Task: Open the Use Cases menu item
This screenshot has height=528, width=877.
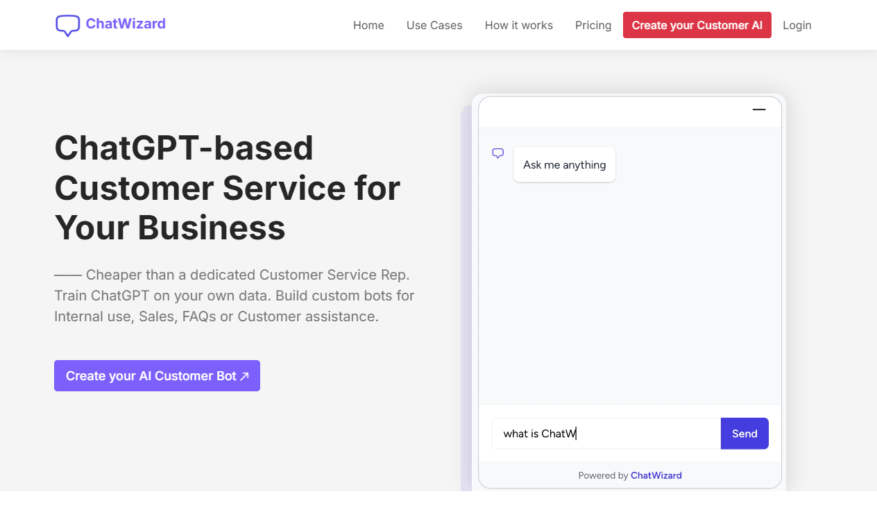Action: coord(434,25)
